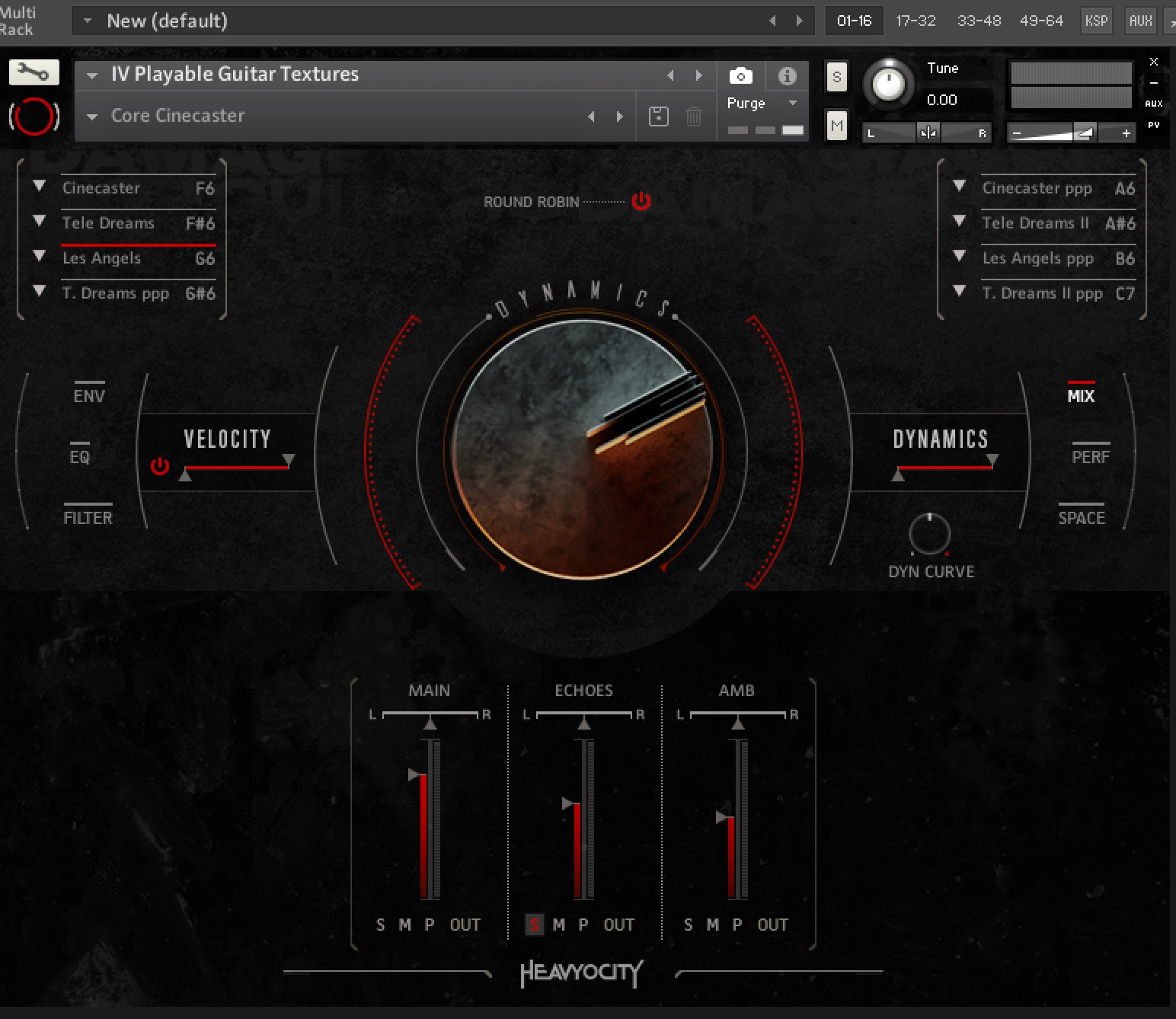Click the snapshot camera icon
1176x1019 pixels.
[740, 75]
